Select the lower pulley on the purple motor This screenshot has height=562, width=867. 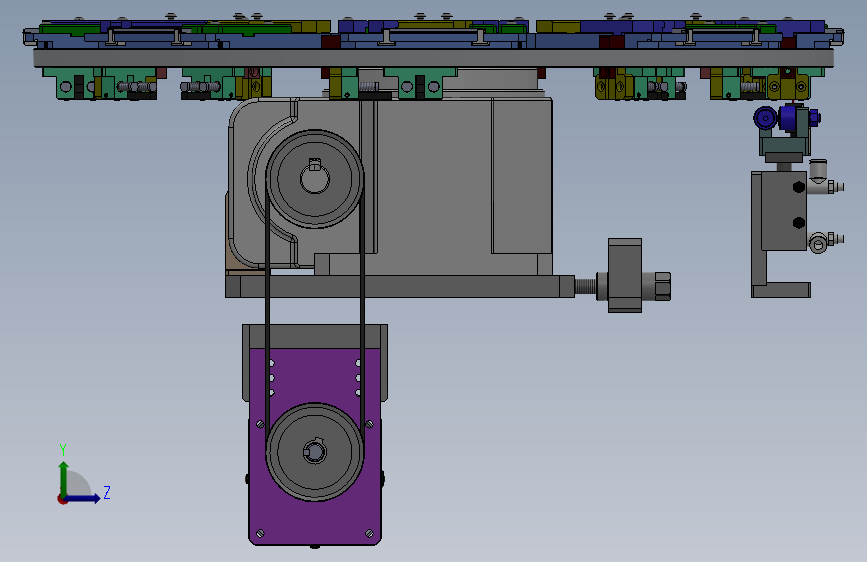click(x=315, y=452)
